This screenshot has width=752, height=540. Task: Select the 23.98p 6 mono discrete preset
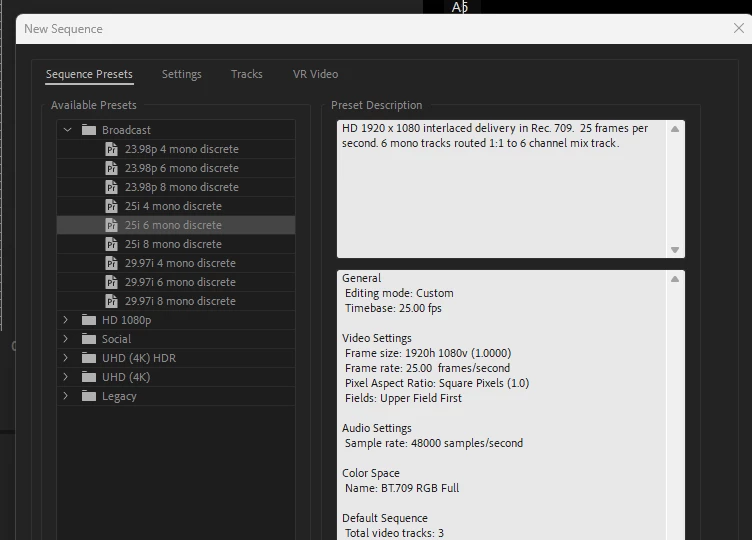click(176, 168)
